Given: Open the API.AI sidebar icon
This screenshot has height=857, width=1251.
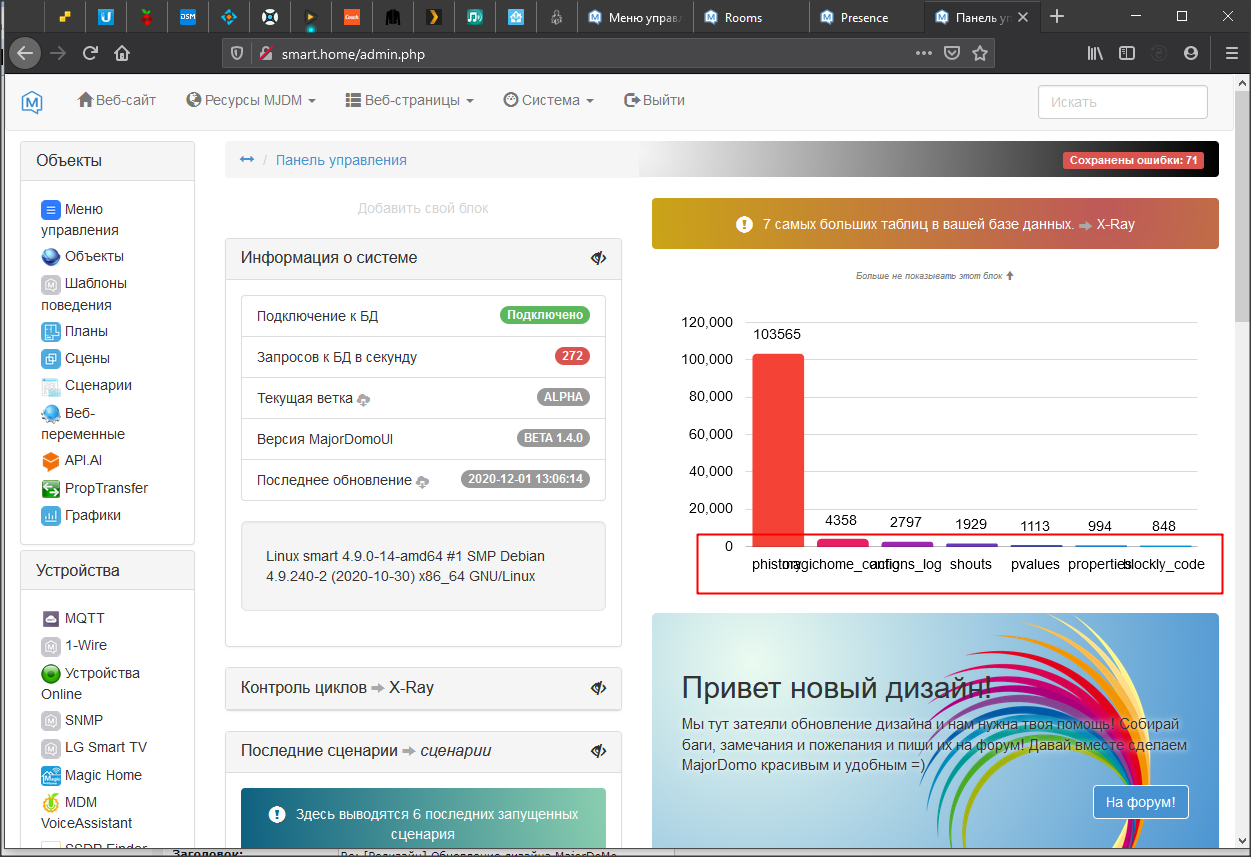Looking at the screenshot, I should (x=51, y=461).
